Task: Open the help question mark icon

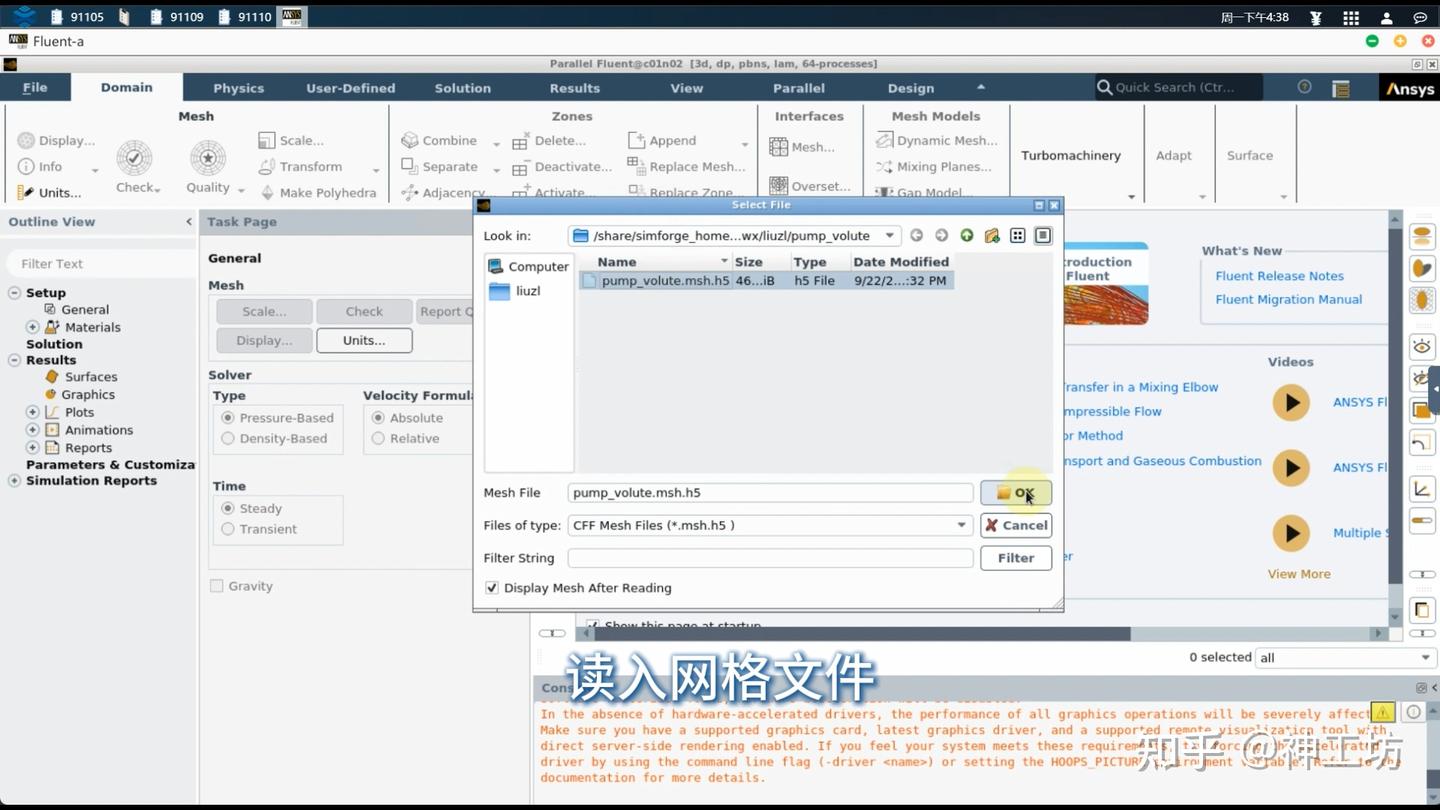Action: [x=1304, y=87]
